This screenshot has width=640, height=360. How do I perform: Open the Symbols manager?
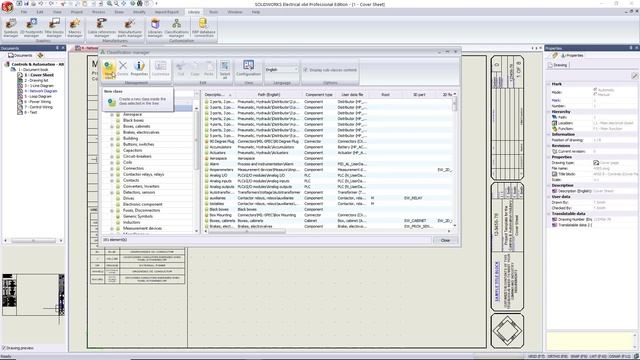[11, 28]
